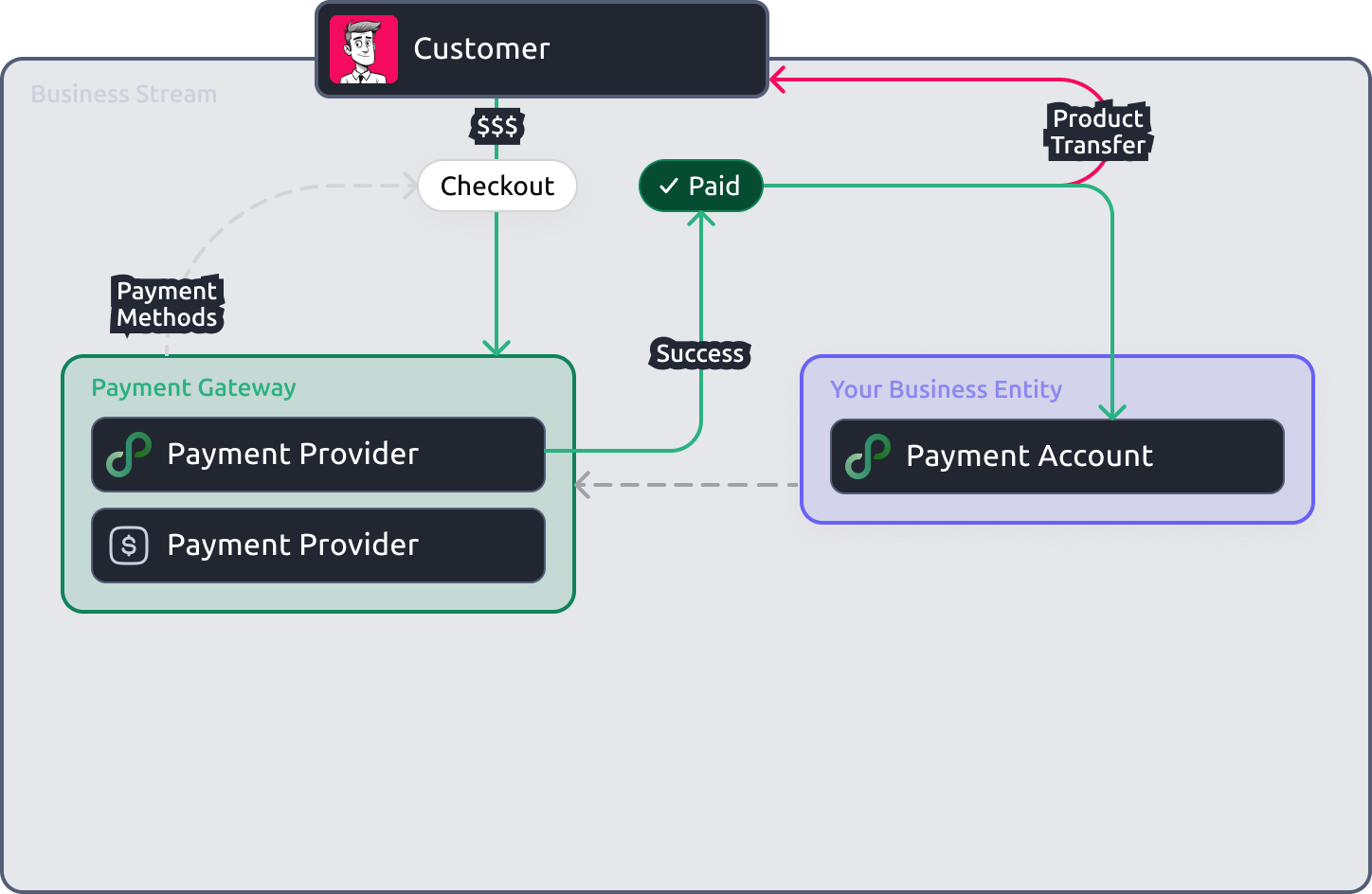The height and width of the screenshot is (894, 1372).
Task: Click the Payment Account provider icon
Action: pos(867,456)
